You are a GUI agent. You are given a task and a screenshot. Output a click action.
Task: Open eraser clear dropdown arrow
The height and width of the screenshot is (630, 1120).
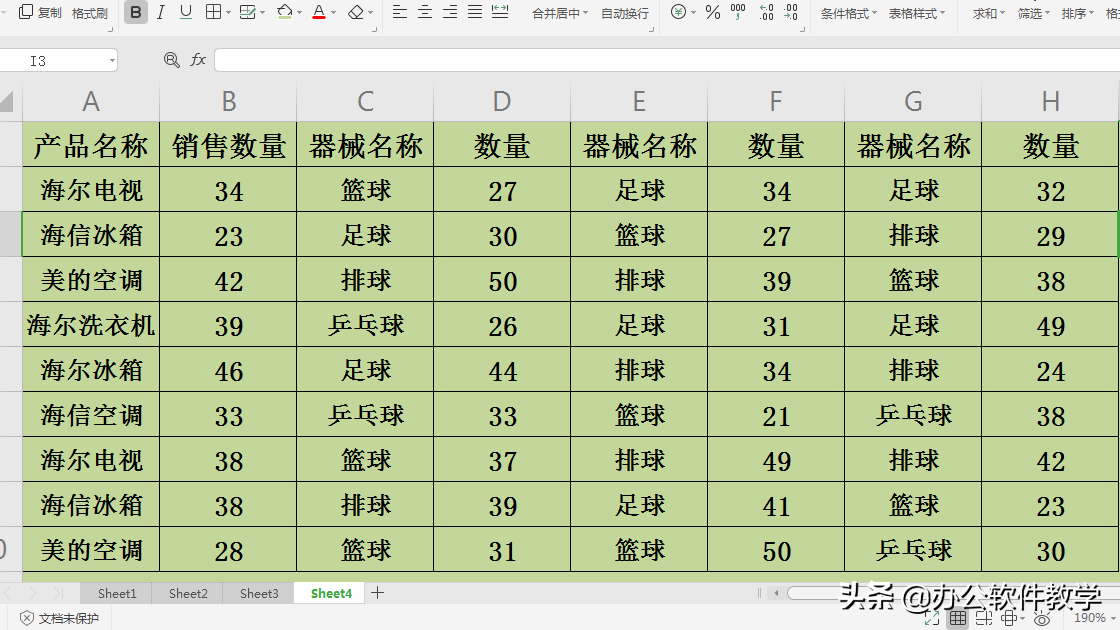tap(371, 13)
